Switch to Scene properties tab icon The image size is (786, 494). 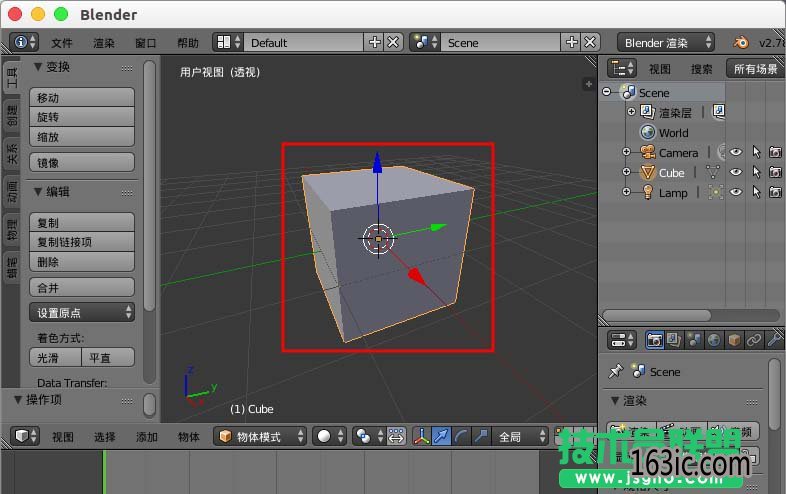[x=694, y=340]
